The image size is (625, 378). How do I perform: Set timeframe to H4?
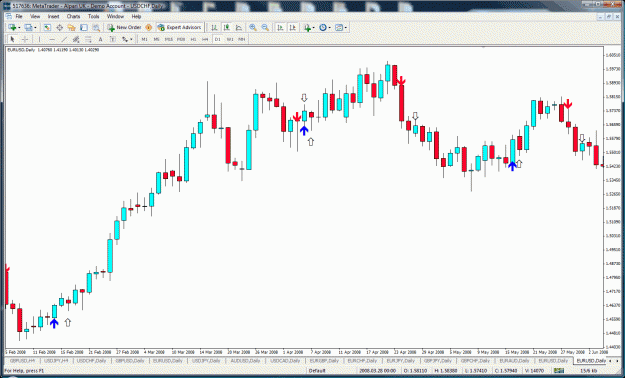point(205,39)
